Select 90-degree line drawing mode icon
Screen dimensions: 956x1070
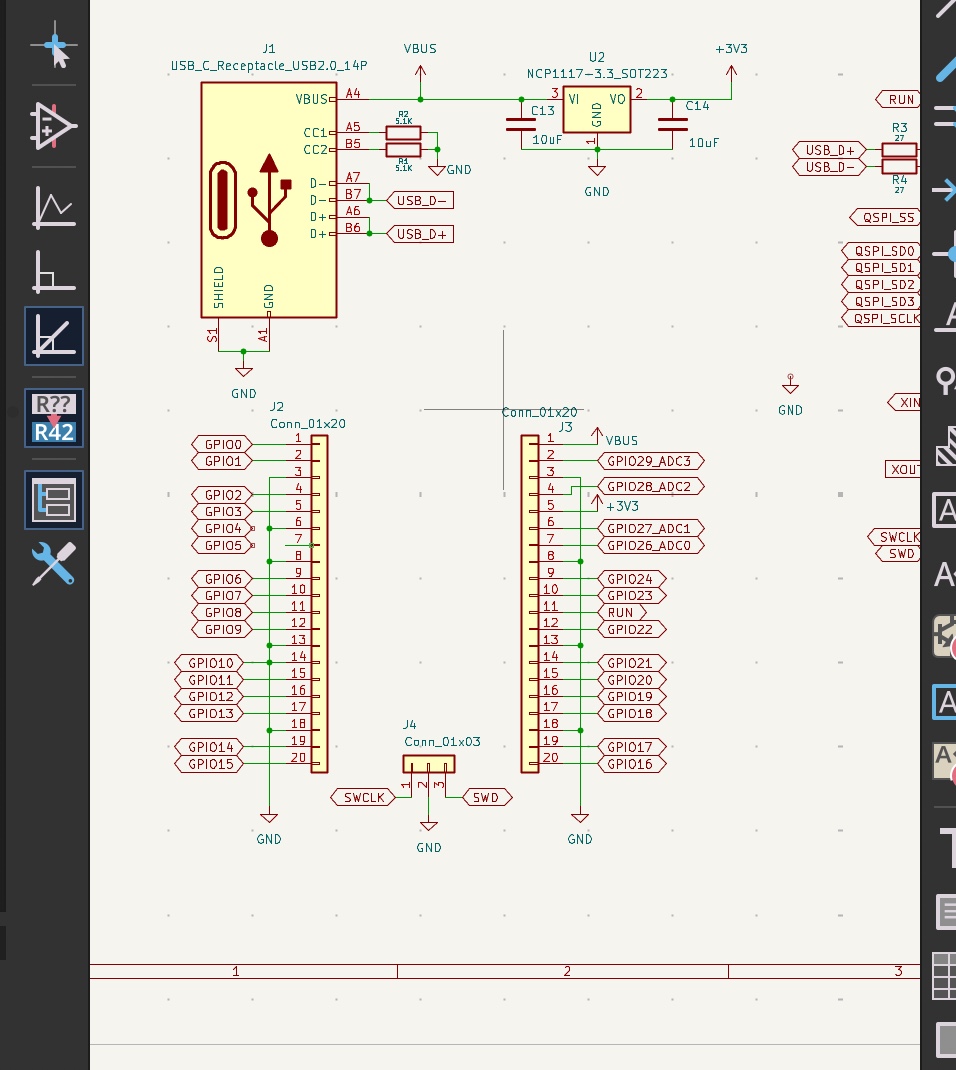click(54, 271)
